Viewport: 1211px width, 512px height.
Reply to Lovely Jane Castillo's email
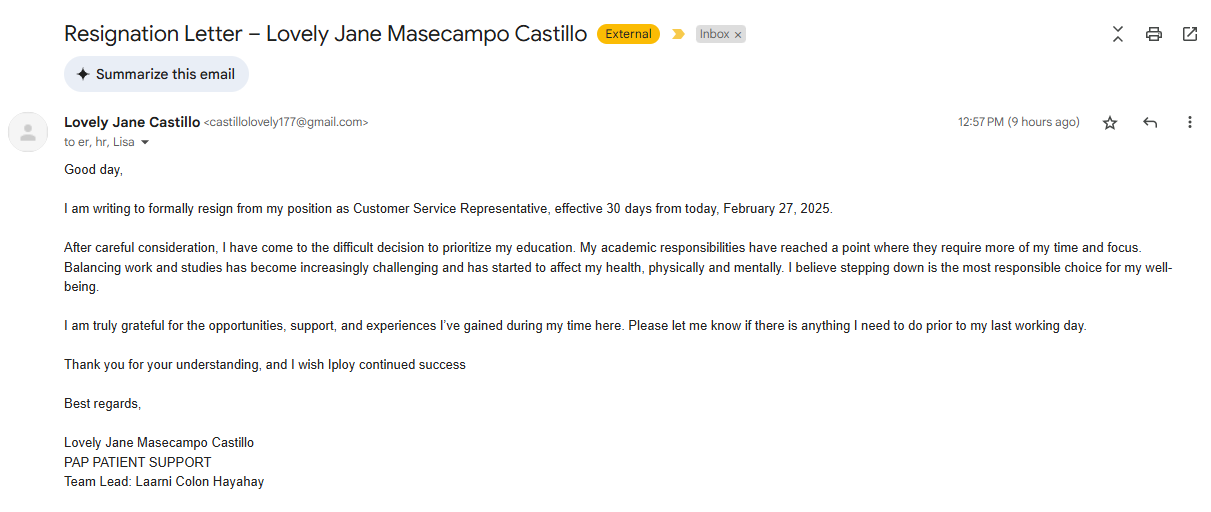point(1150,122)
